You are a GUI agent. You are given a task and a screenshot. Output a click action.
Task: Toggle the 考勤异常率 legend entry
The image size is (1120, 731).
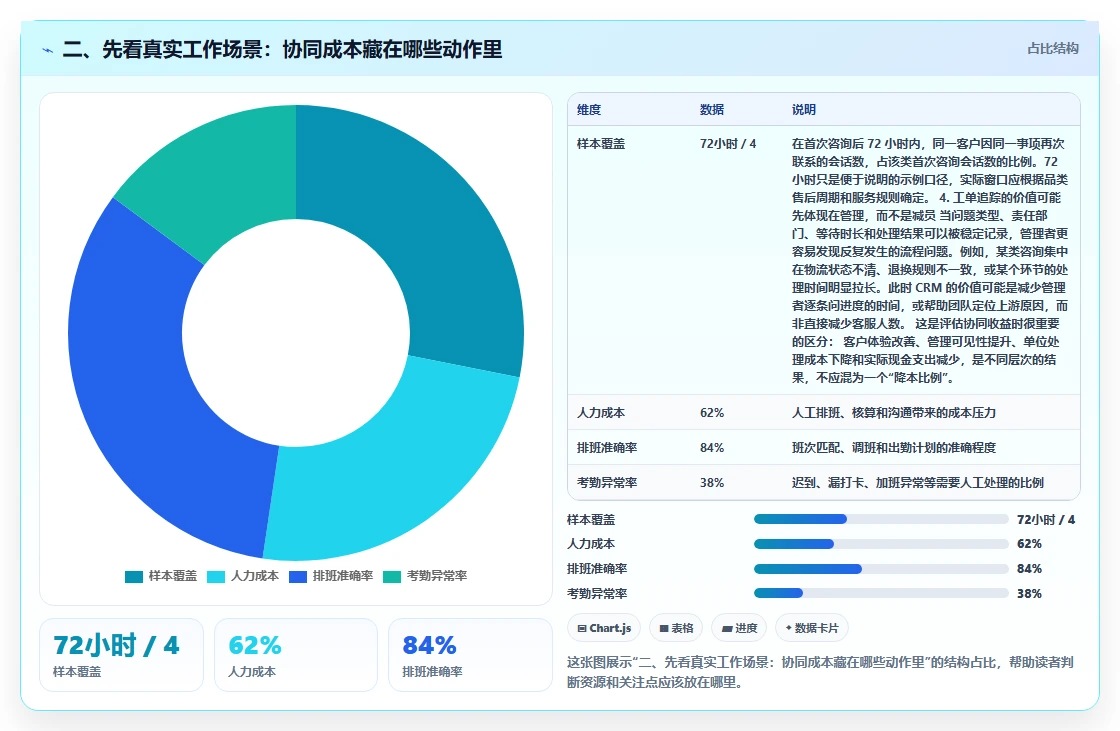coord(425,577)
